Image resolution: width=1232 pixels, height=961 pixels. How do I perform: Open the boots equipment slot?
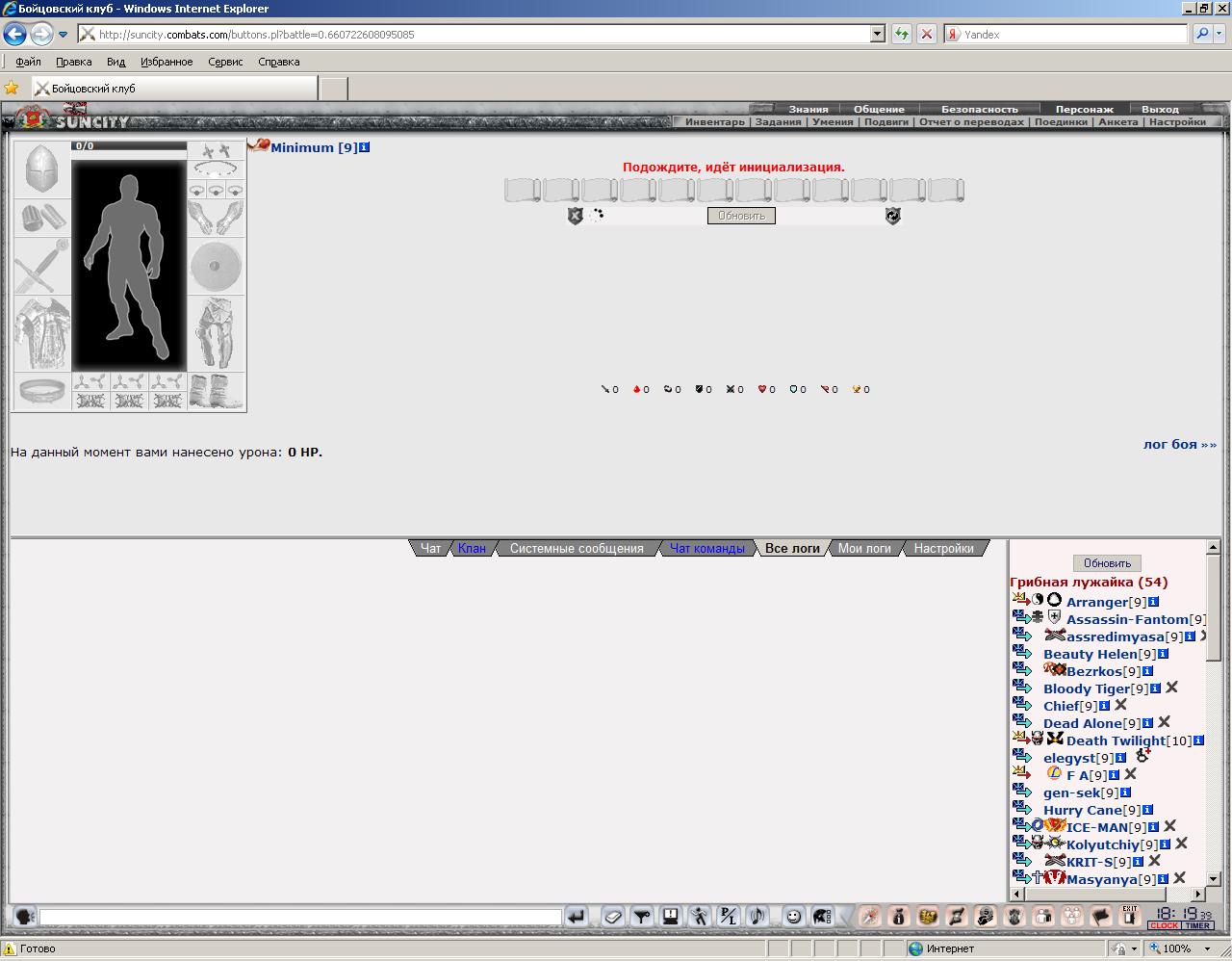click(x=216, y=391)
